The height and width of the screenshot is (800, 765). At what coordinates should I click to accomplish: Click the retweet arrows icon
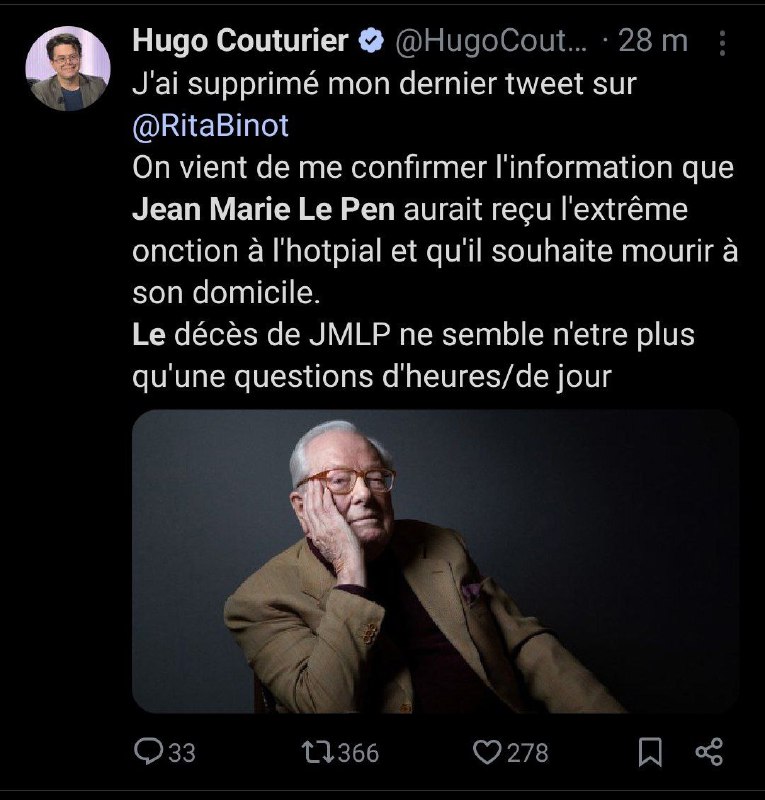coord(318,752)
